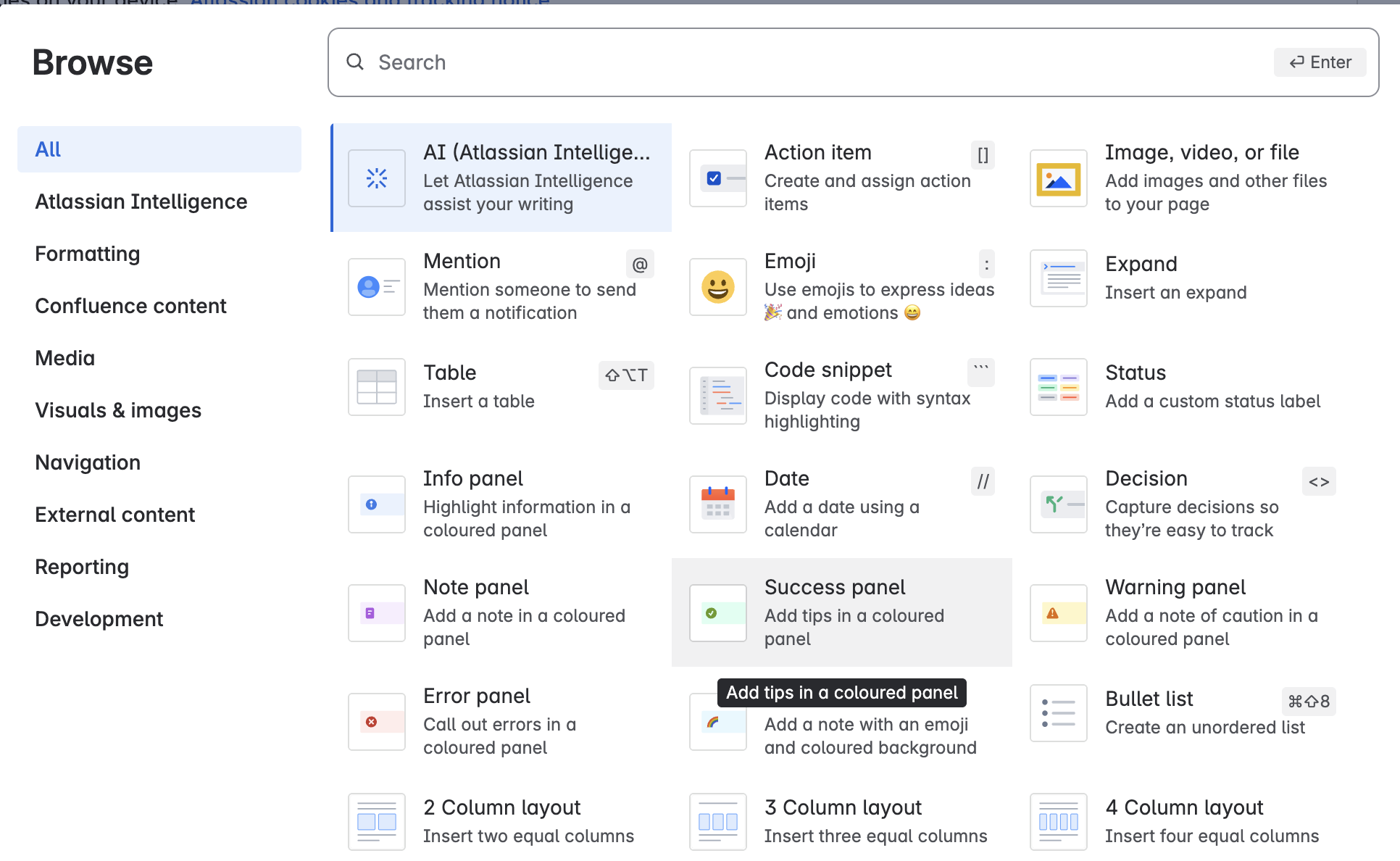Click the Mention title text
Screen dimensions: 1400x861
point(462,261)
